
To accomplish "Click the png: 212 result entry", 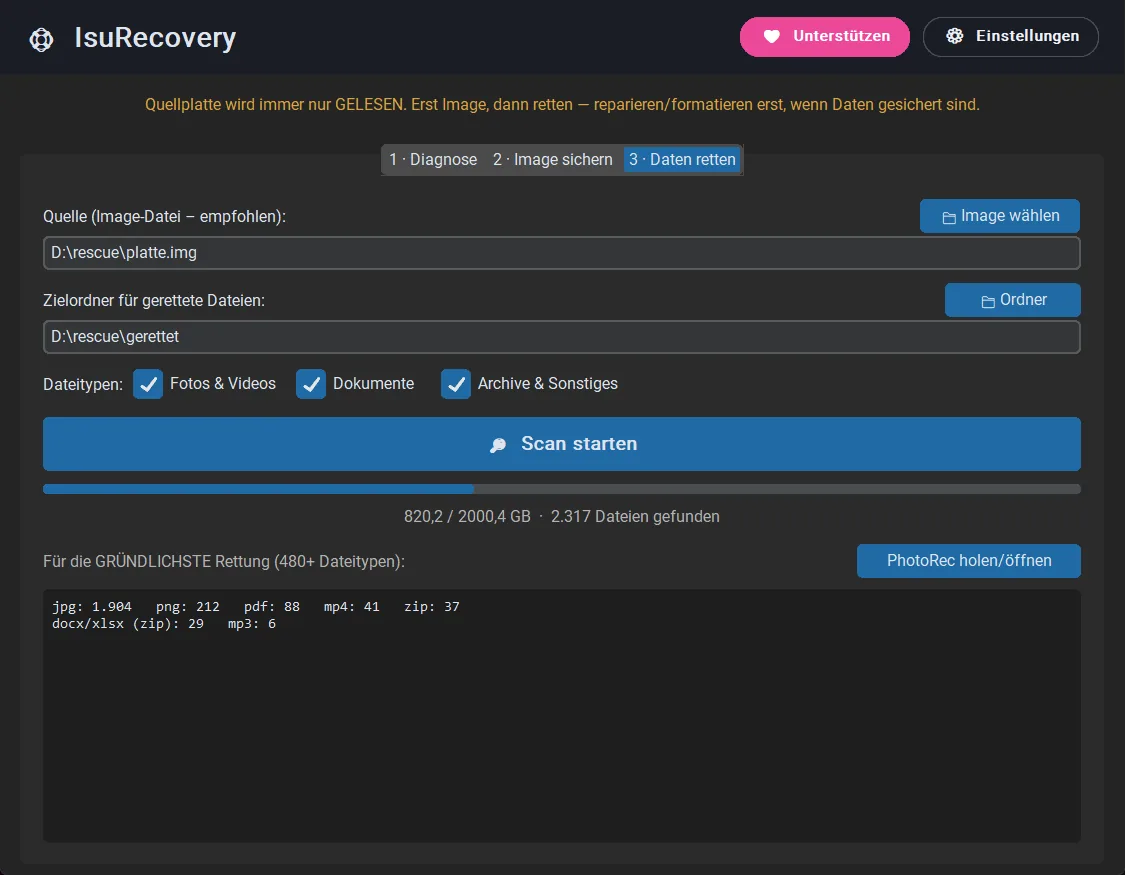I will (x=188, y=607).
